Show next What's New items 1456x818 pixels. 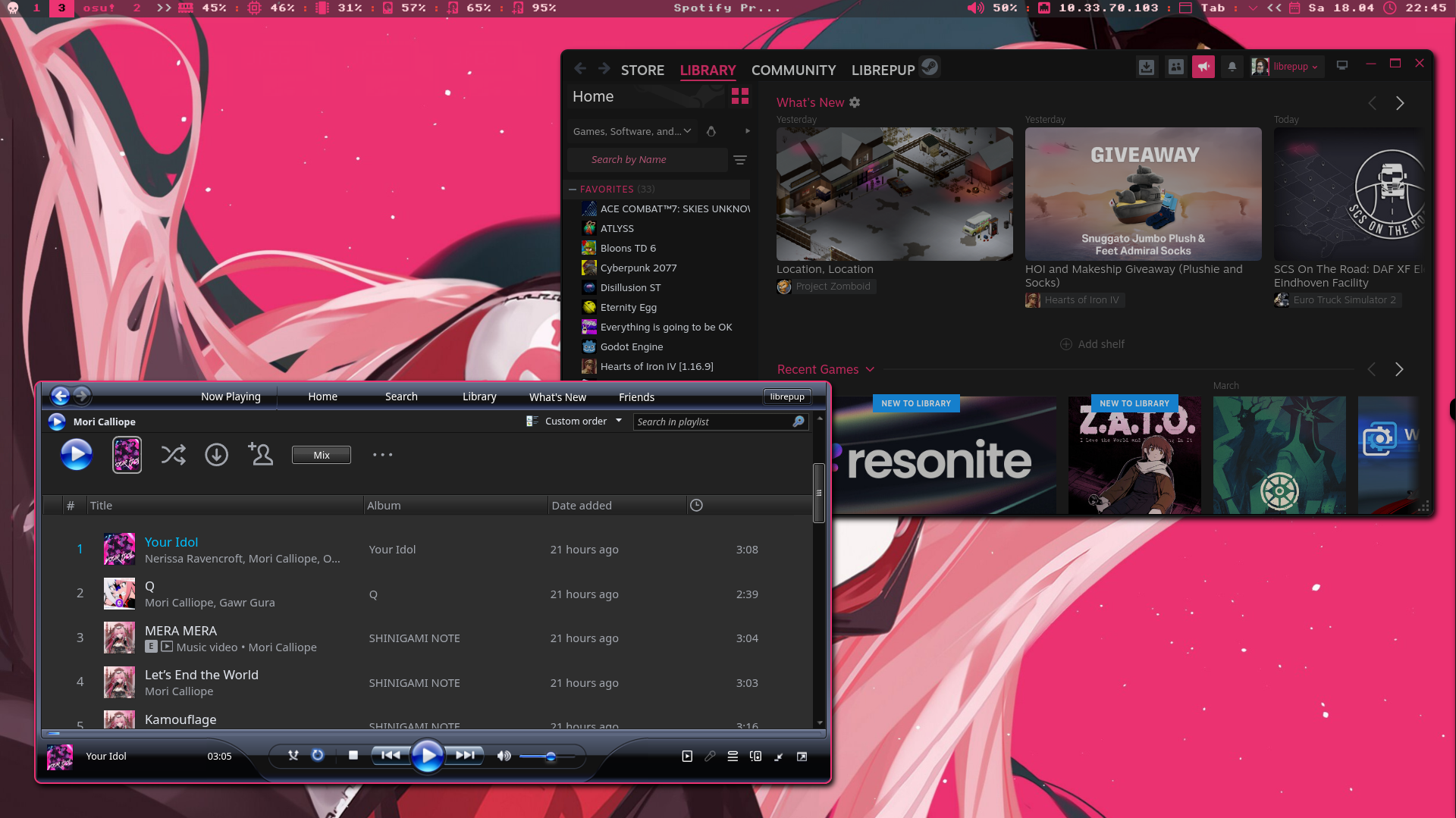coord(1400,103)
